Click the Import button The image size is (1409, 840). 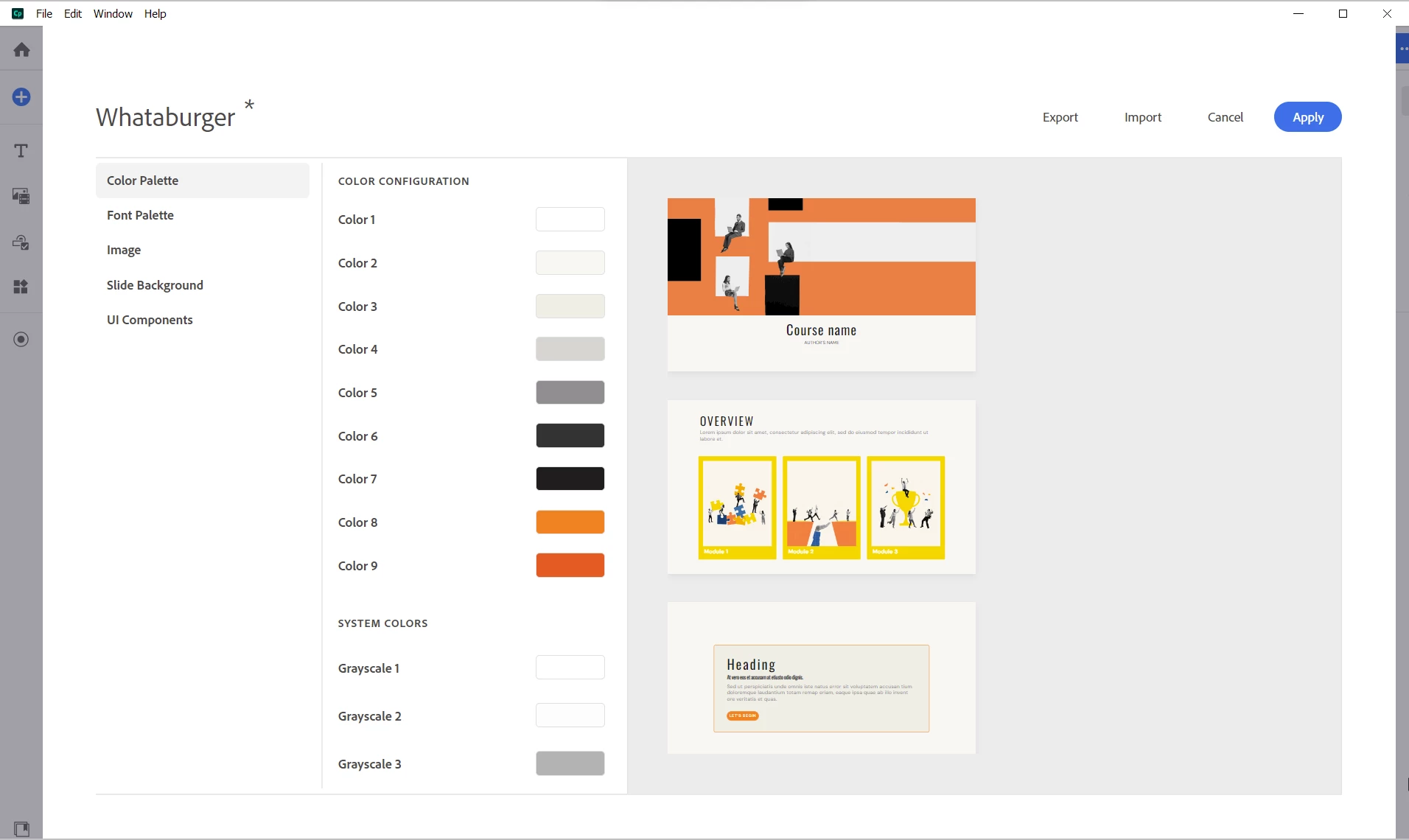click(x=1142, y=117)
